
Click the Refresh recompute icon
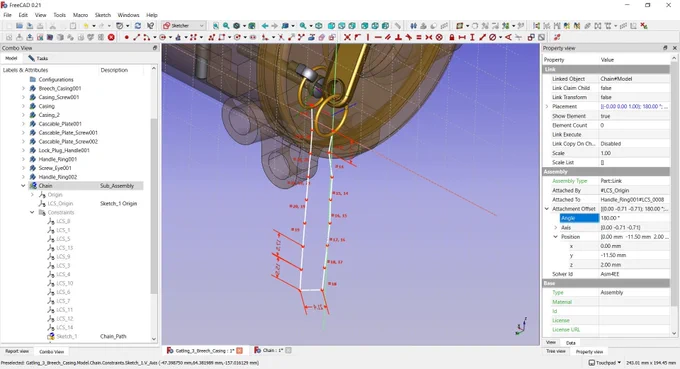[x=138, y=26]
